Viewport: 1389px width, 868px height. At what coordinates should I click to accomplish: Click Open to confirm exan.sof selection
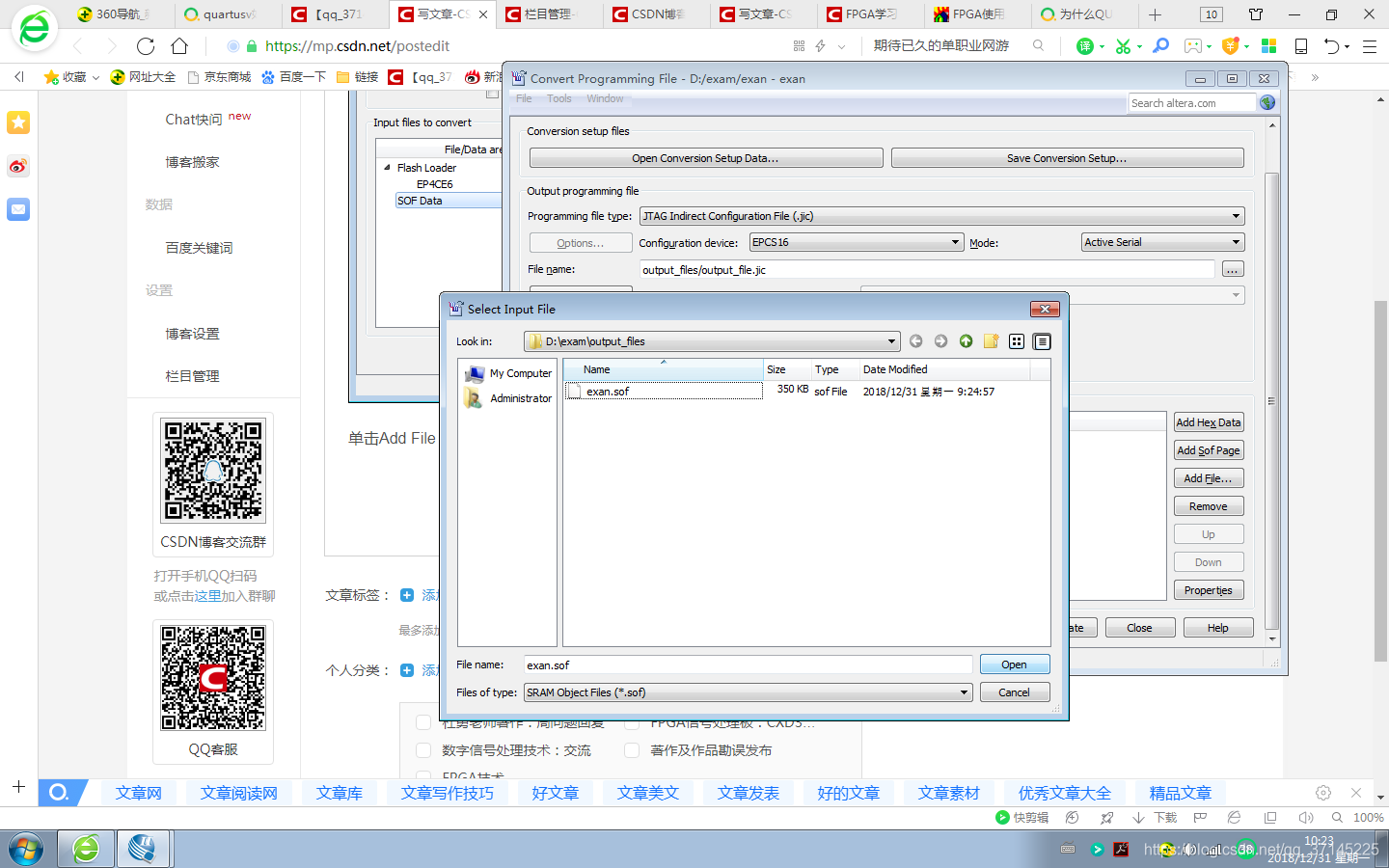point(1014,664)
